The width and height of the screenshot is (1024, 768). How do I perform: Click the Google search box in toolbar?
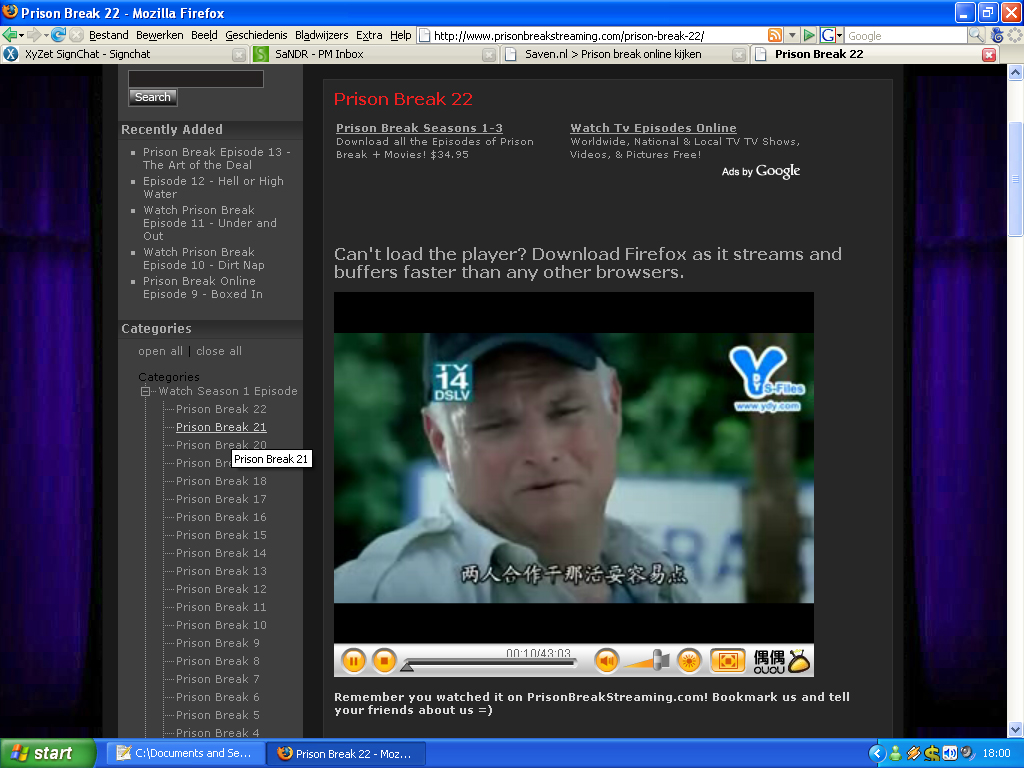pyautogui.click(x=906, y=36)
